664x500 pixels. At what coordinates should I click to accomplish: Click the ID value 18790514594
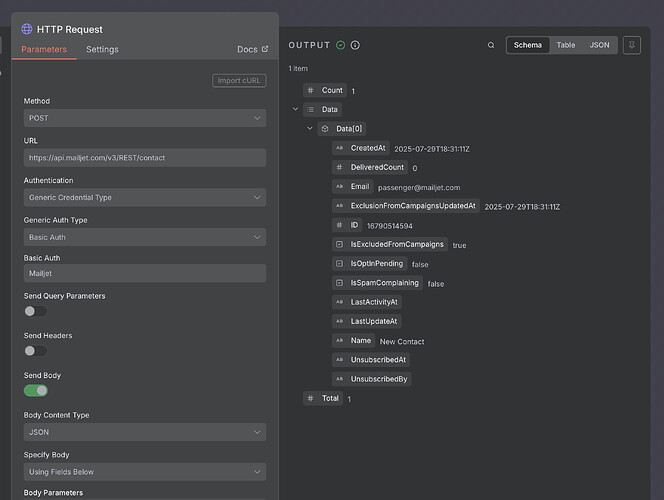(x=390, y=226)
